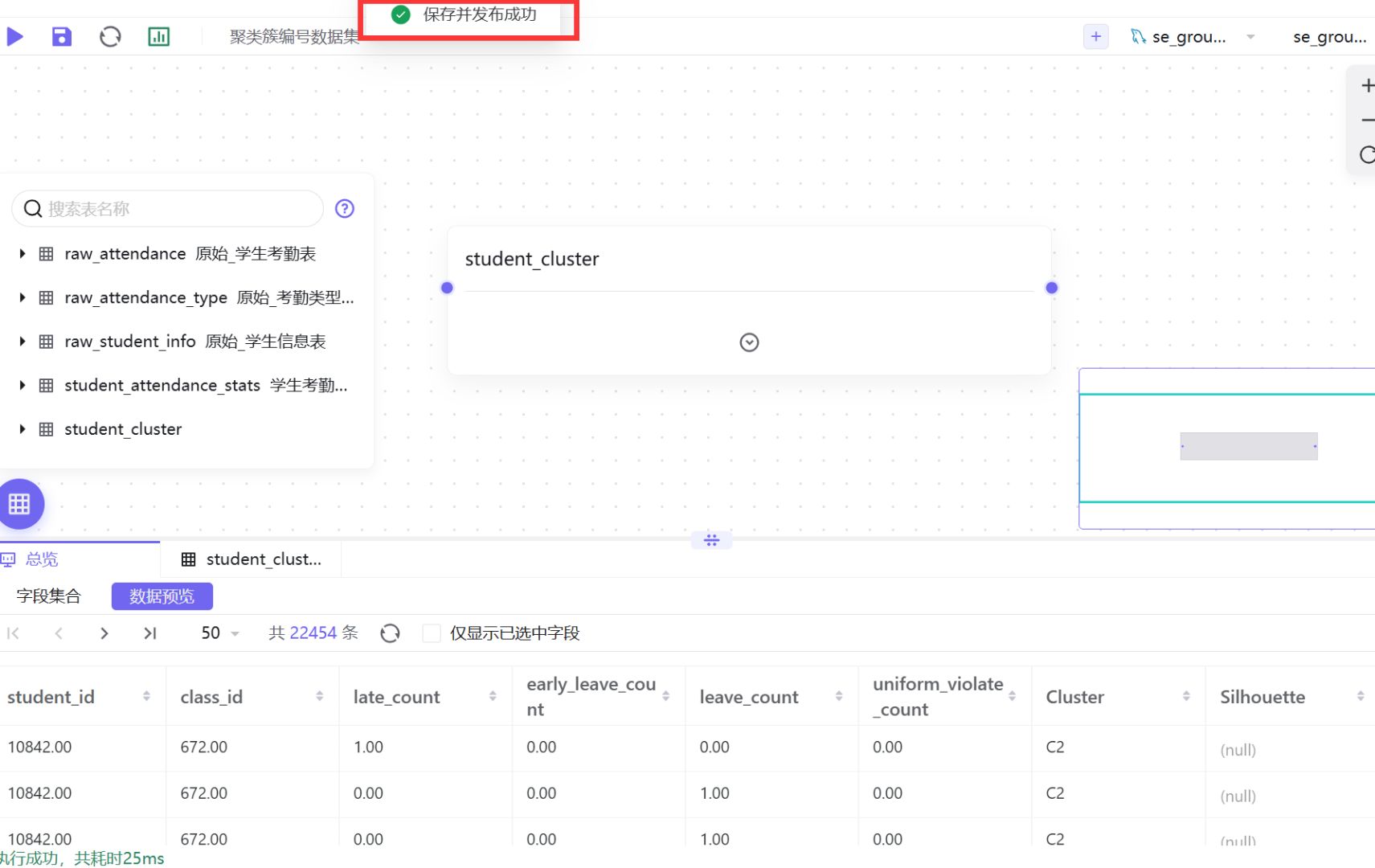
Task: Click the purple table grid floating button
Action: (x=19, y=504)
